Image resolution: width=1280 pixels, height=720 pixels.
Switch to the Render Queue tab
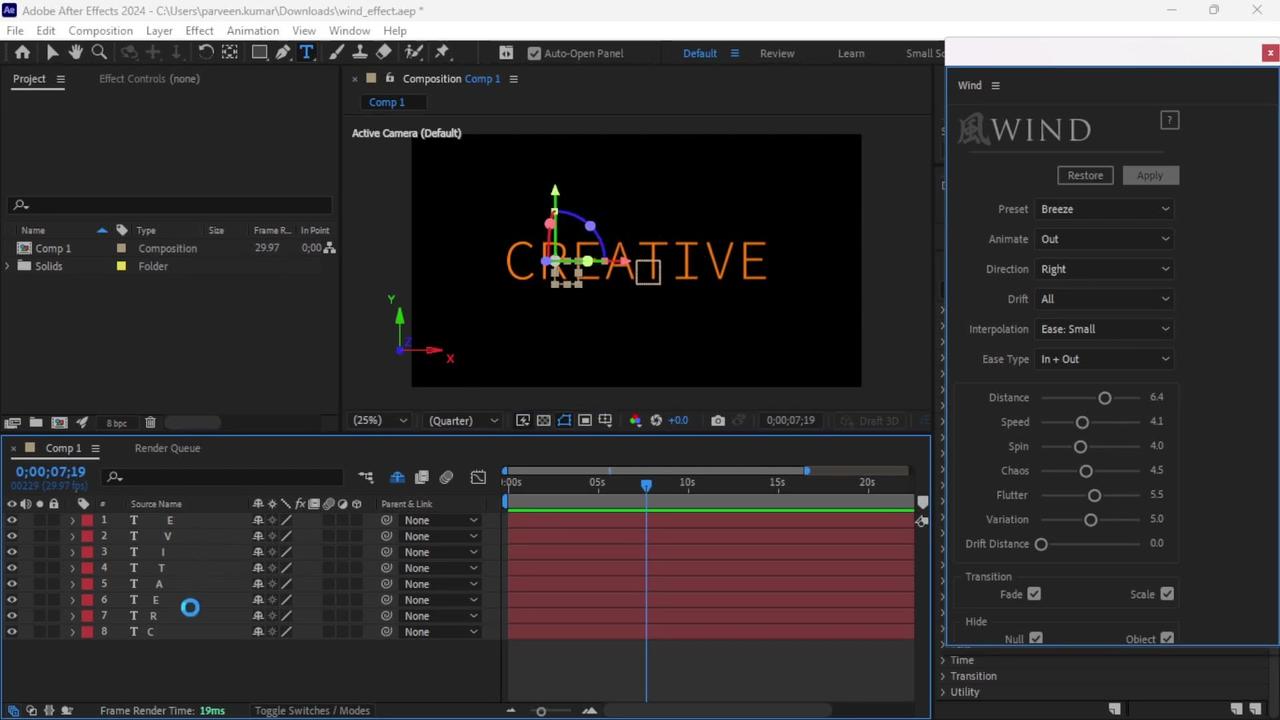pos(167,448)
